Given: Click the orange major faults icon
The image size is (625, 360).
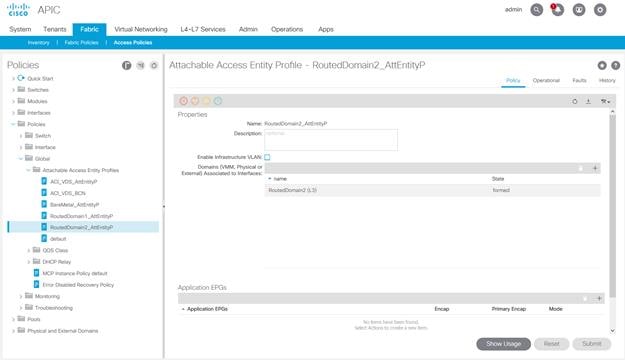Looking at the screenshot, I should click(x=195, y=101).
